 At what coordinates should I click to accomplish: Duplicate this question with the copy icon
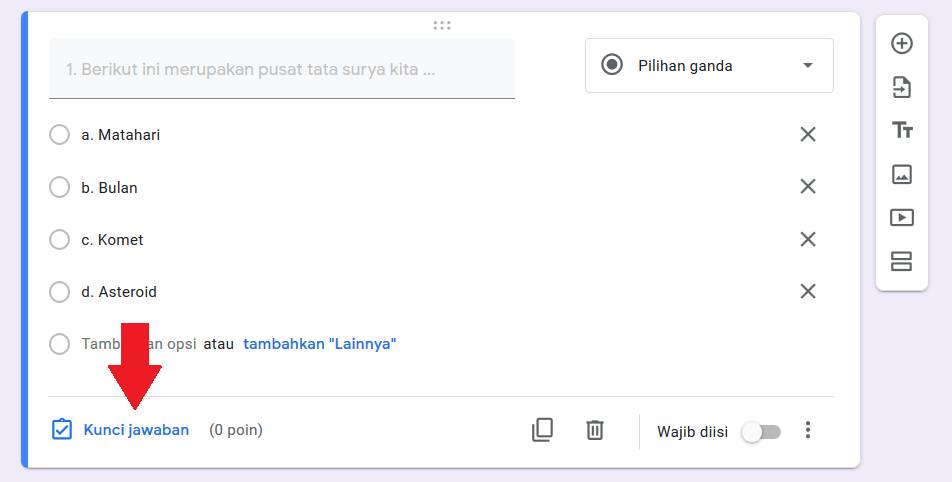click(542, 430)
